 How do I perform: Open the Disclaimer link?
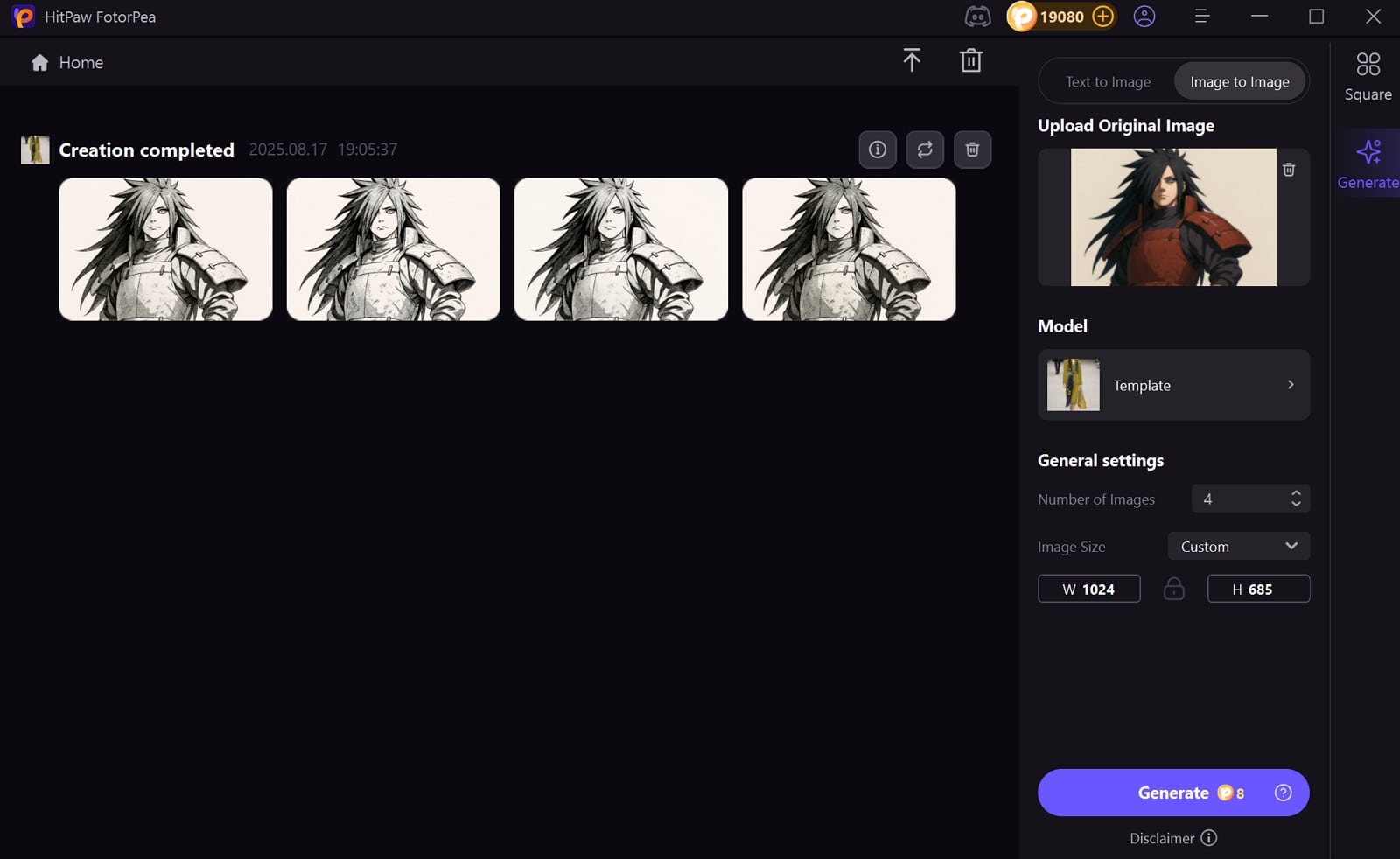point(1162,838)
